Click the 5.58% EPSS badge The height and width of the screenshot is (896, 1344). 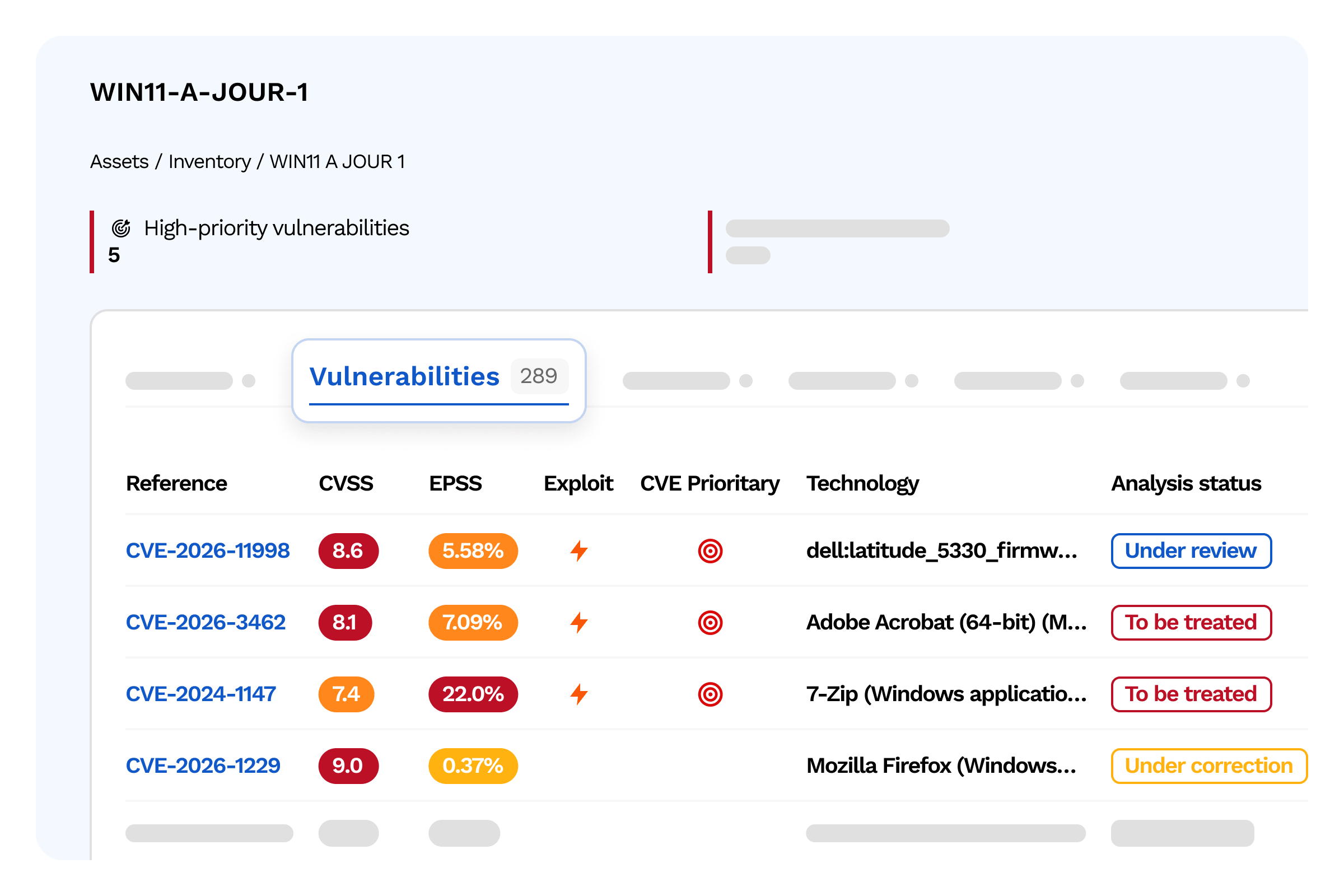[x=473, y=551]
